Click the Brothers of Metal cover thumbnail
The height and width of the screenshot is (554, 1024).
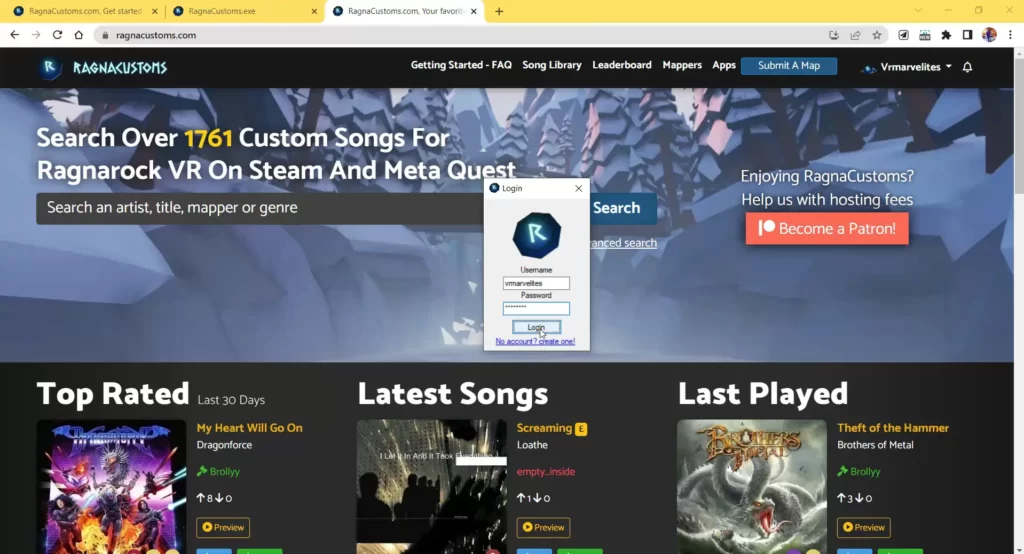(752, 487)
